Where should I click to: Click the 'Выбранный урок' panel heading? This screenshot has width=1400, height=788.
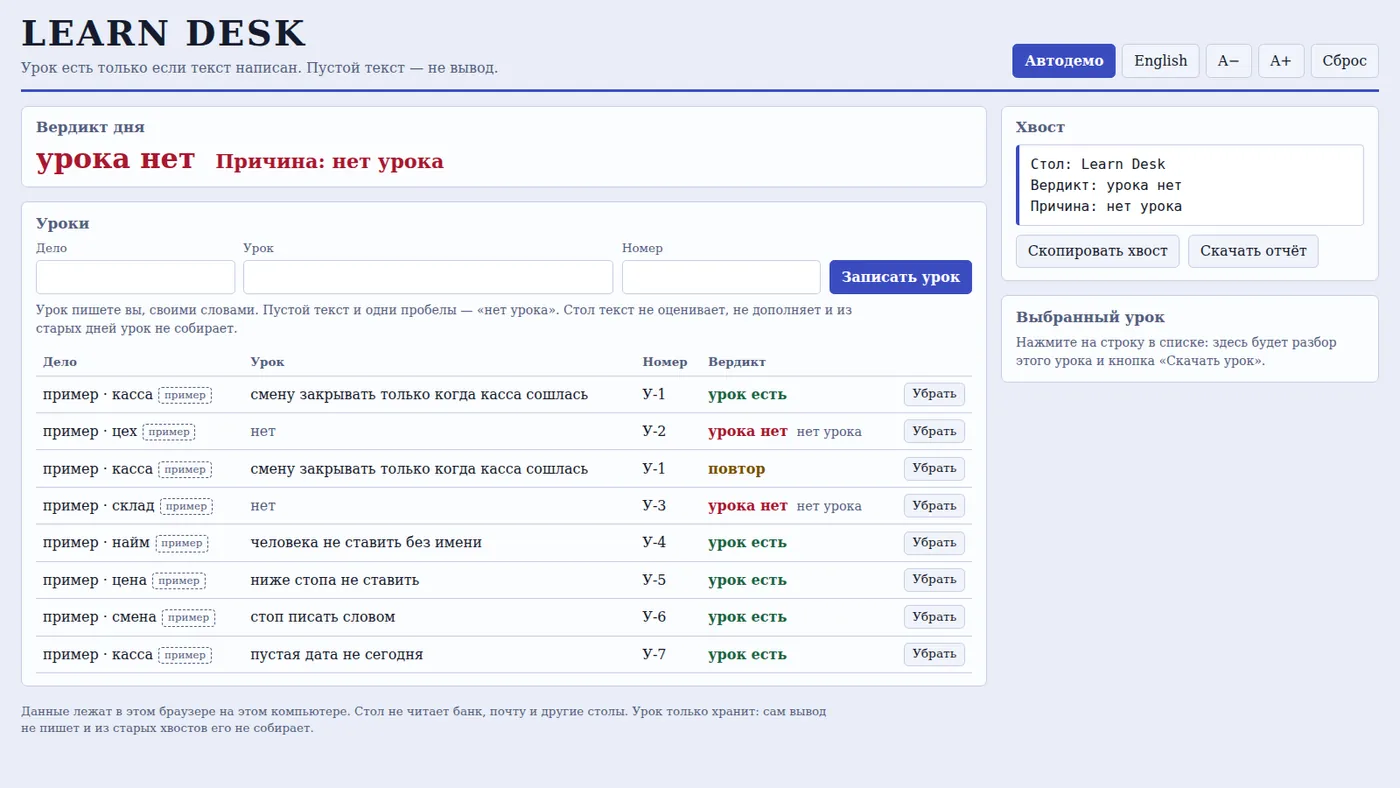point(1090,317)
